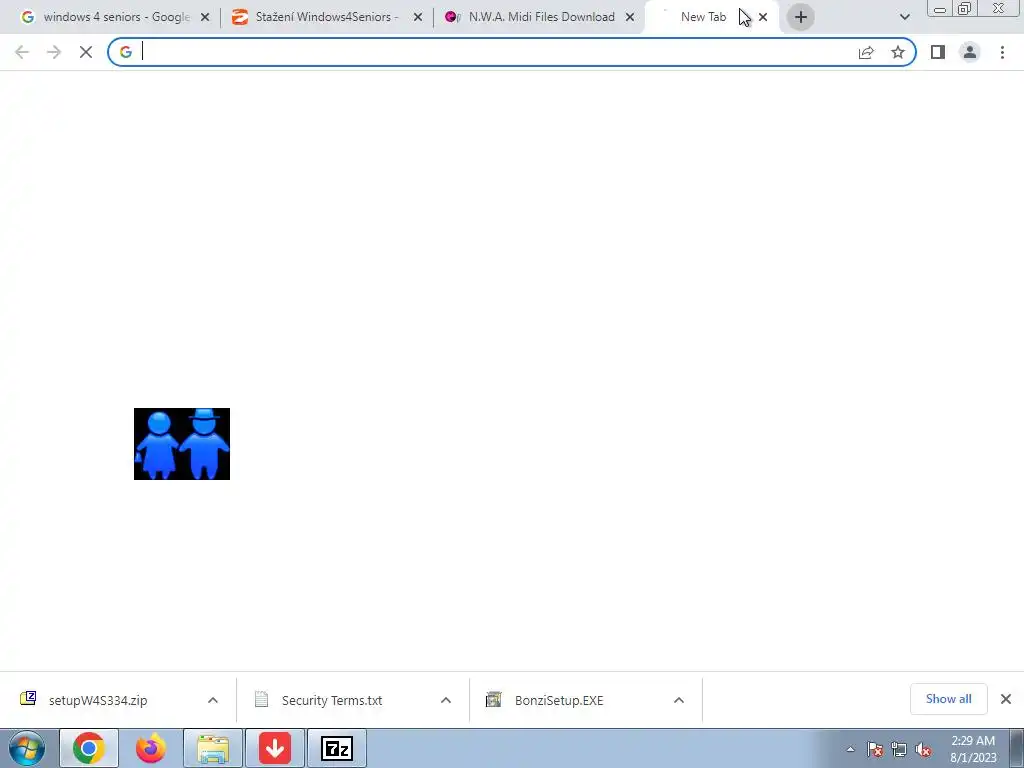This screenshot has height=768, width=1024.
Task: Open the profile avatar menu
Action: coord(970,52)
